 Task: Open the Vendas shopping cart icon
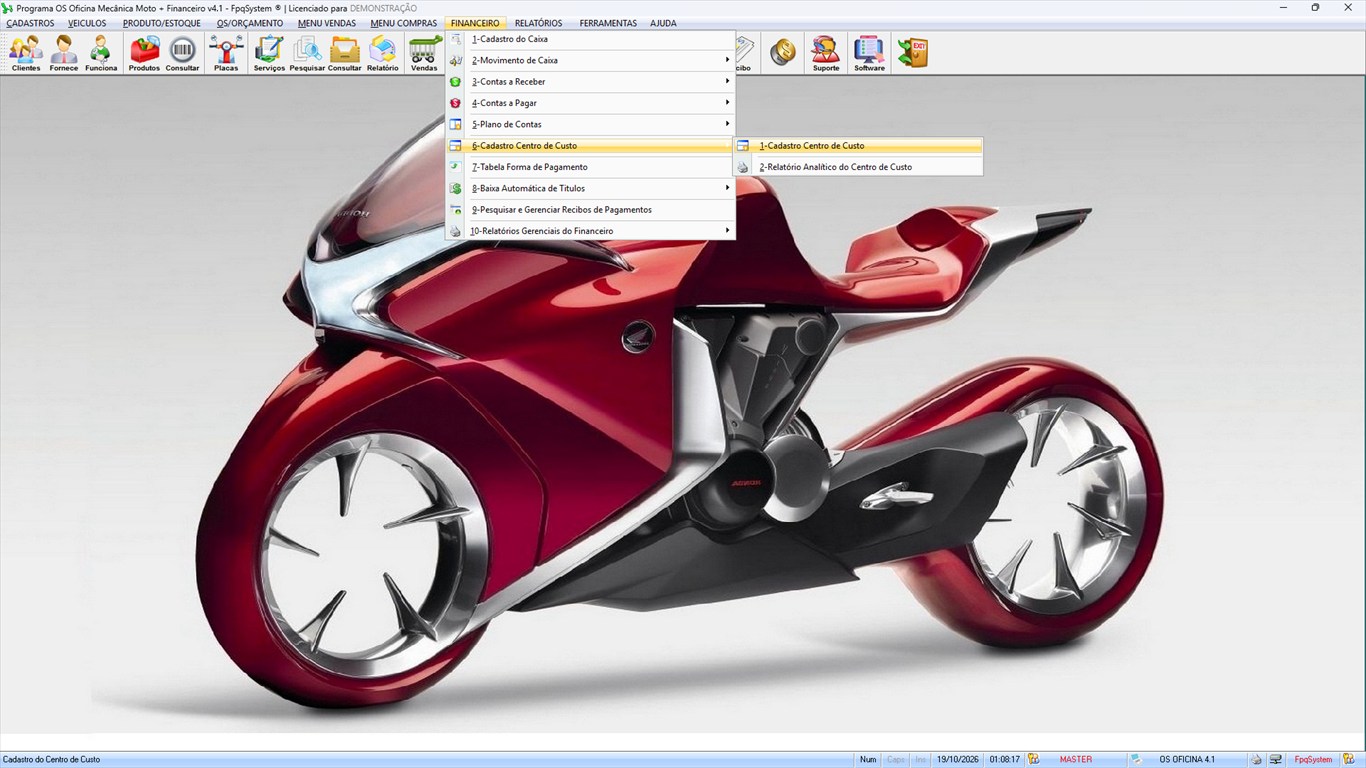425,53
